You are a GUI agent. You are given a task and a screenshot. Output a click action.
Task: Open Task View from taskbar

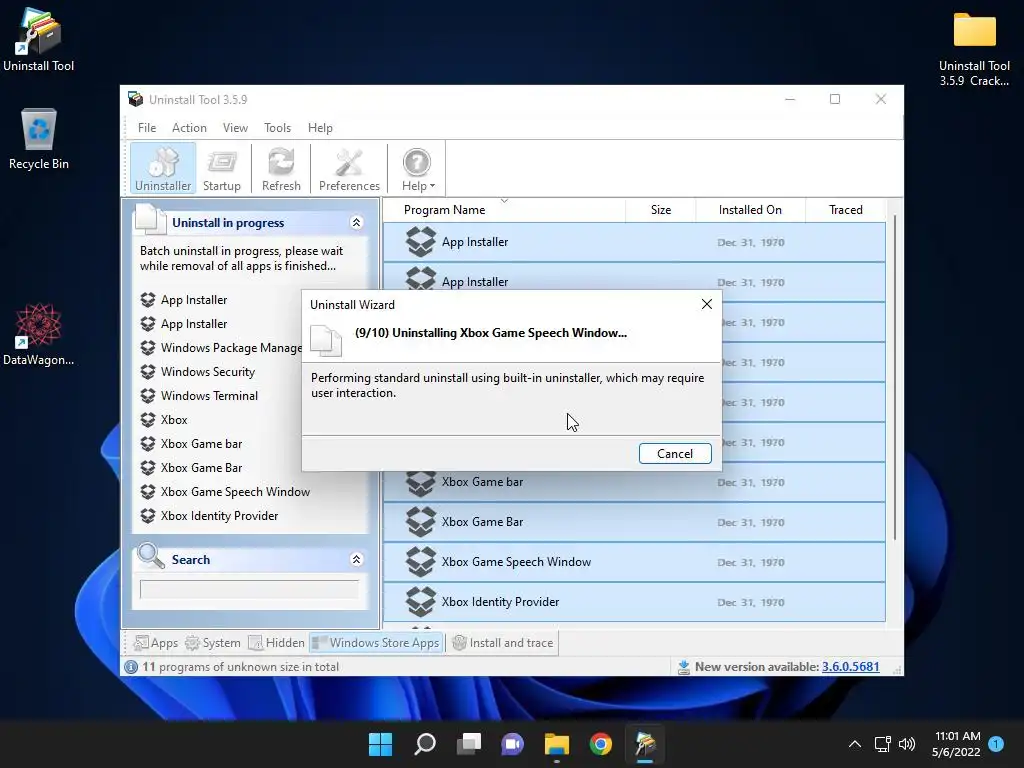pos(468,744)
